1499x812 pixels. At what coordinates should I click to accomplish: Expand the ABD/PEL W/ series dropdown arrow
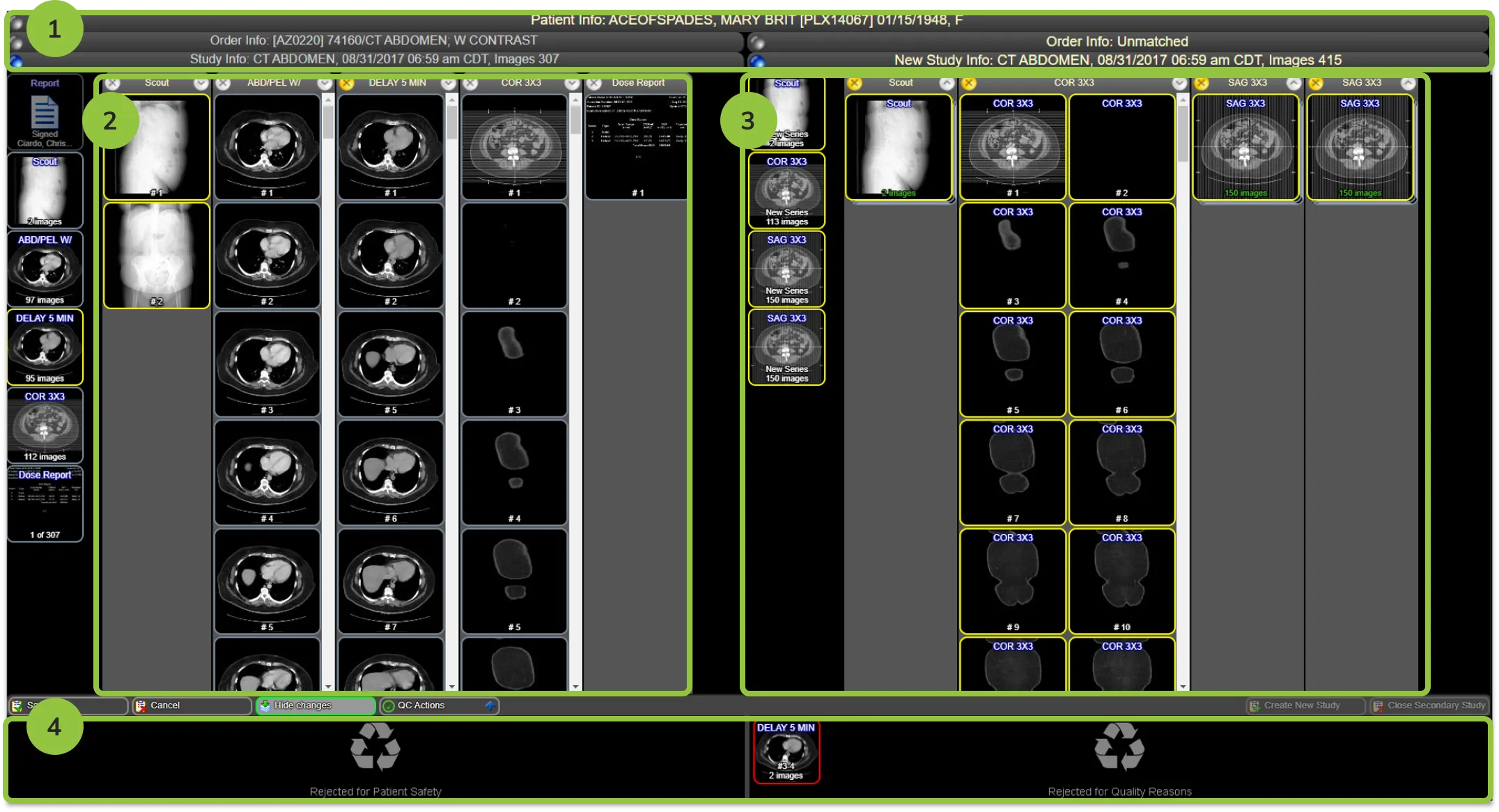tap(325, 84)
